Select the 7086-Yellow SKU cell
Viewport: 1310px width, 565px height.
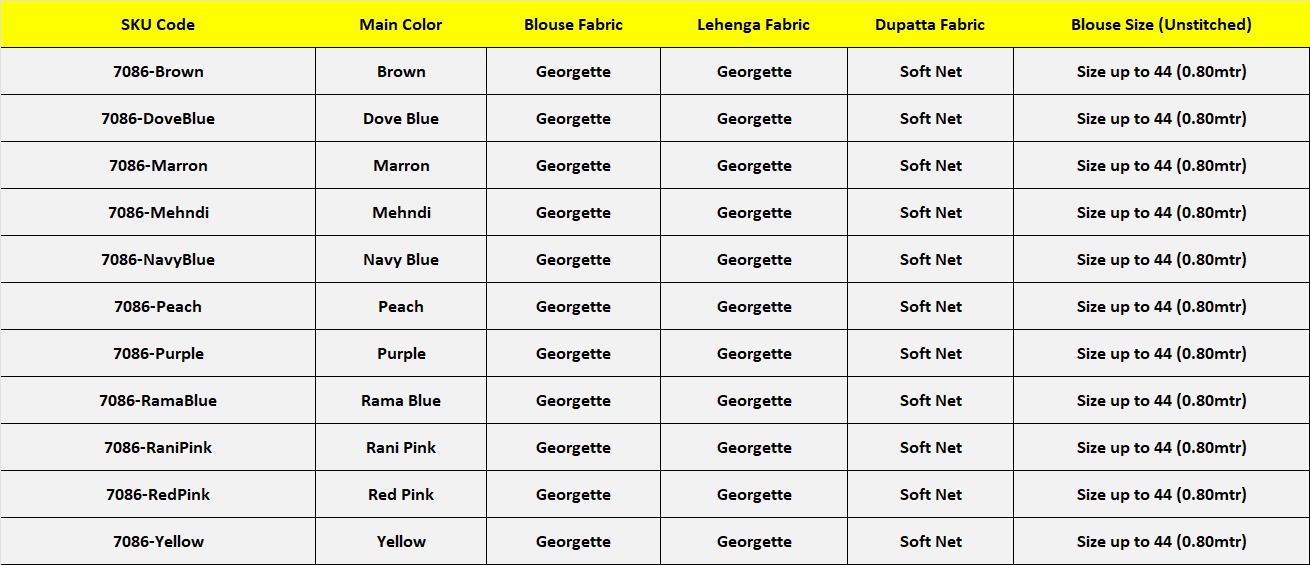coord(158,541)
